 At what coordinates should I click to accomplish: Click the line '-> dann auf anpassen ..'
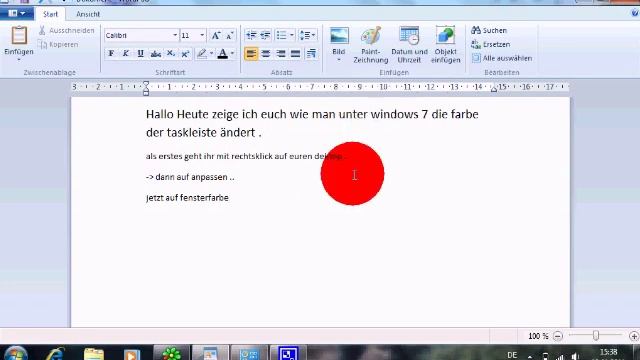[x=190, y=177]
